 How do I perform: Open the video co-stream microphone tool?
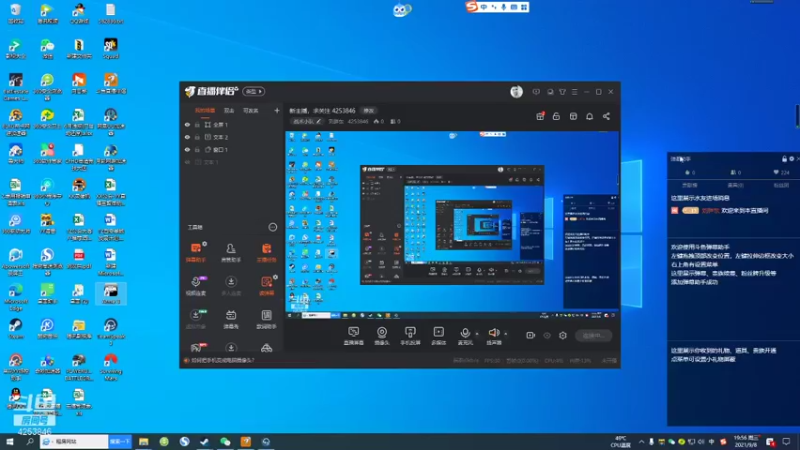coord(195,286)
